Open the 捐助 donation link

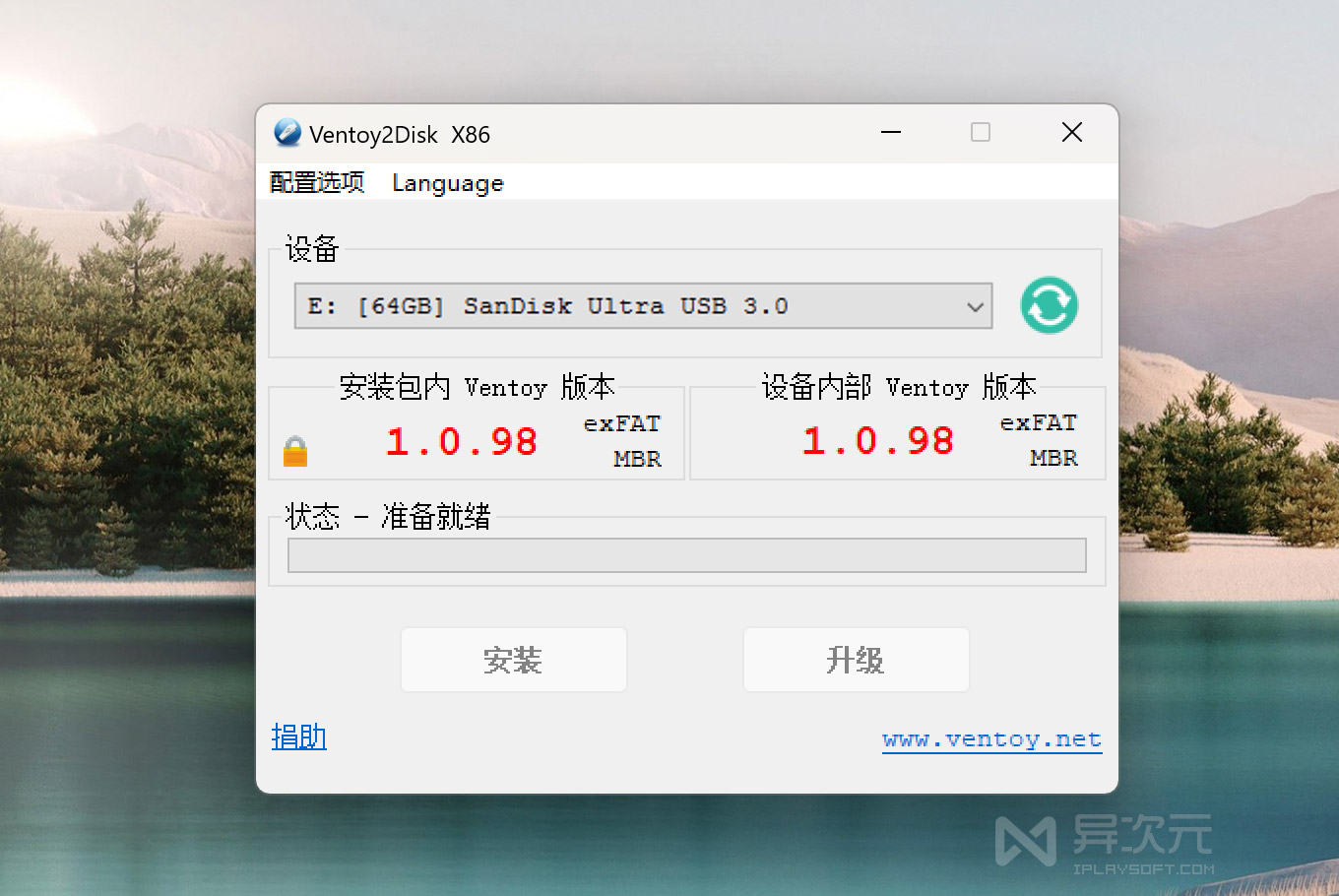point(298,737)
